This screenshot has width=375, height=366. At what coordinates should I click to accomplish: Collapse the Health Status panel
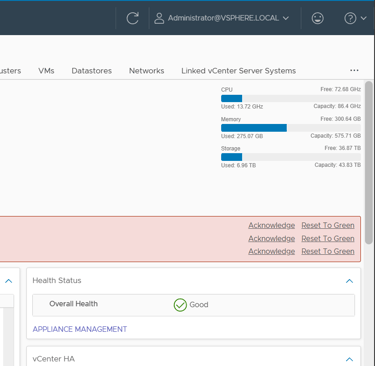(x=349, y=281)
